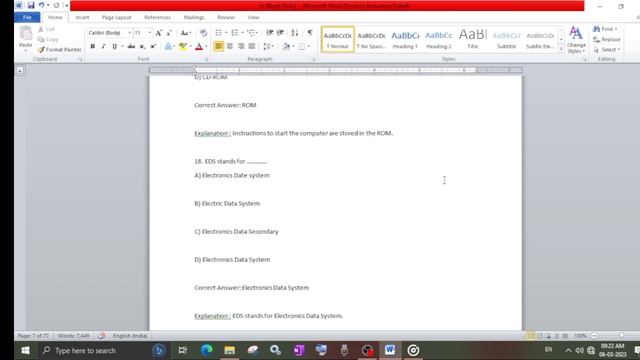Expand bullet list options
Image resolution: width=640 pixels, height=360 pixels.
click(x=226, y=33)
